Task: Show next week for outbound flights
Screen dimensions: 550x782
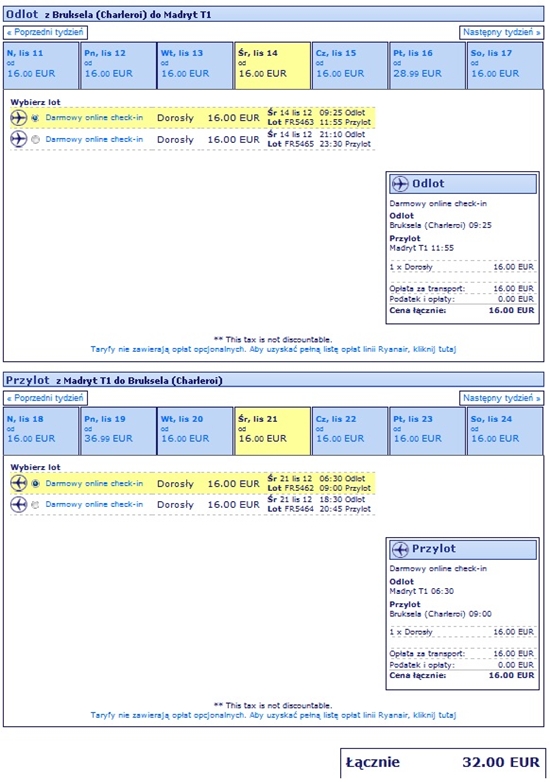Action: [x=502, y=32]
